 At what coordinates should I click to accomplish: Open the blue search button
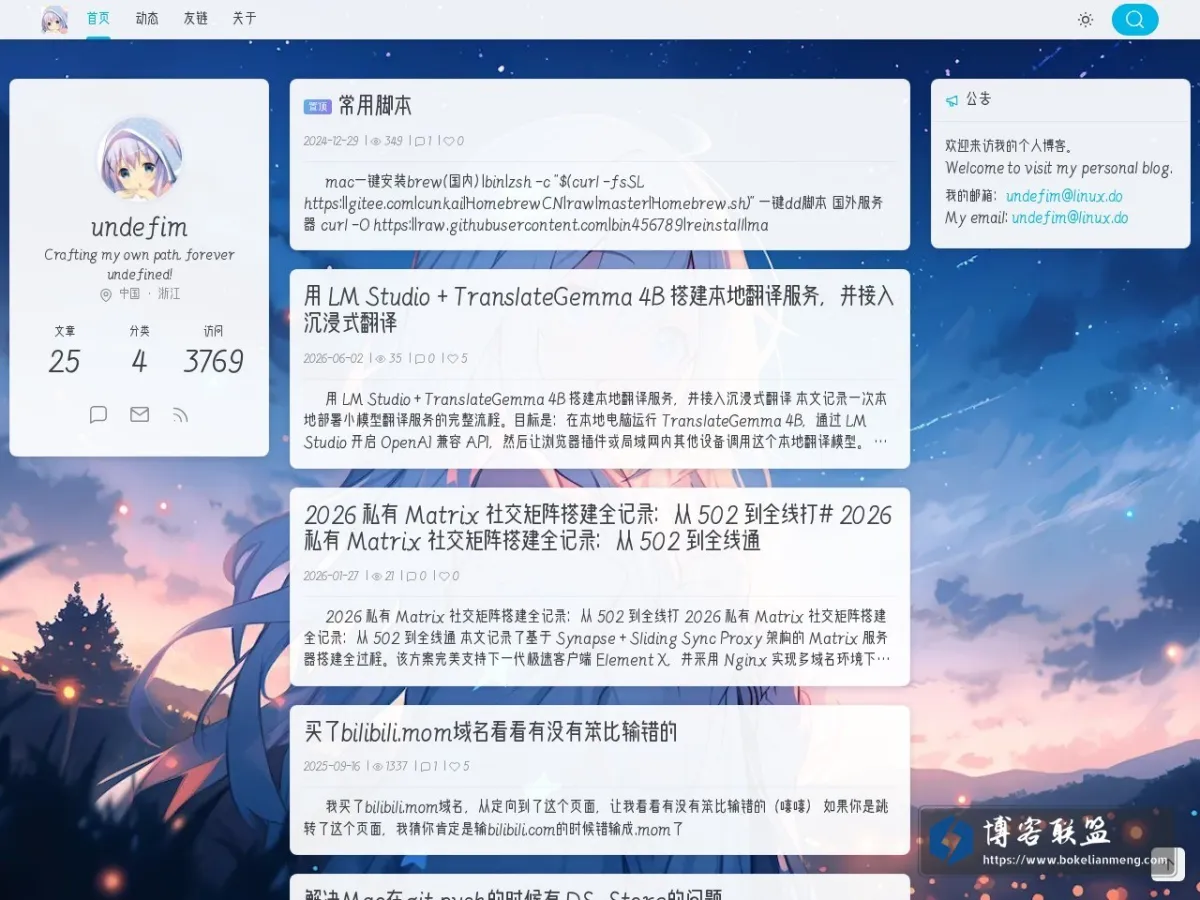pyautogui.click(x=1135, y=19)
